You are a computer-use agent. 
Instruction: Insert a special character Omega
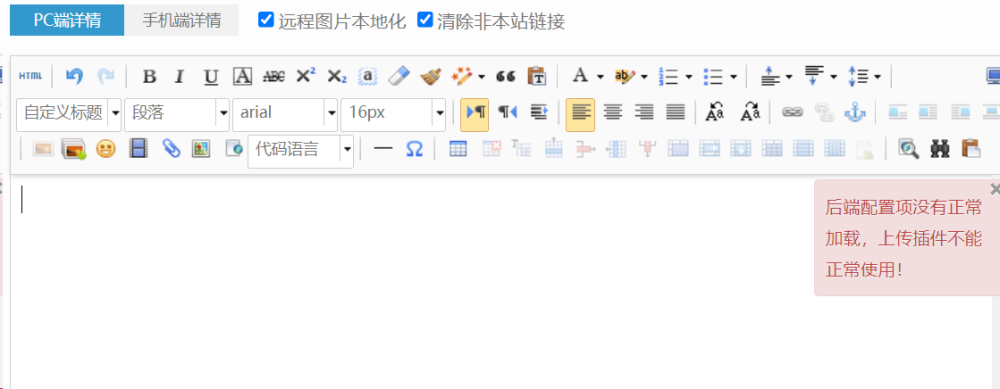point(415,149)
